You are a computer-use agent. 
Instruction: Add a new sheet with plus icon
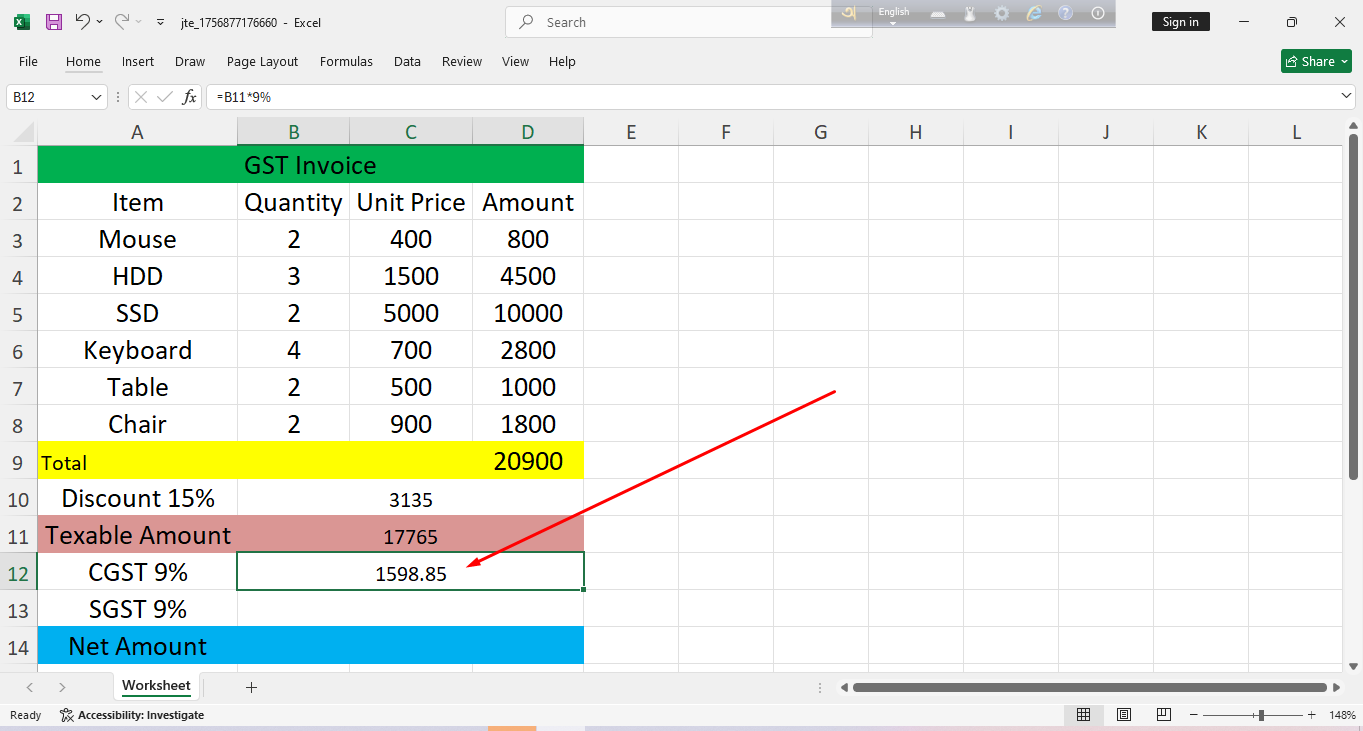[251, 687]
